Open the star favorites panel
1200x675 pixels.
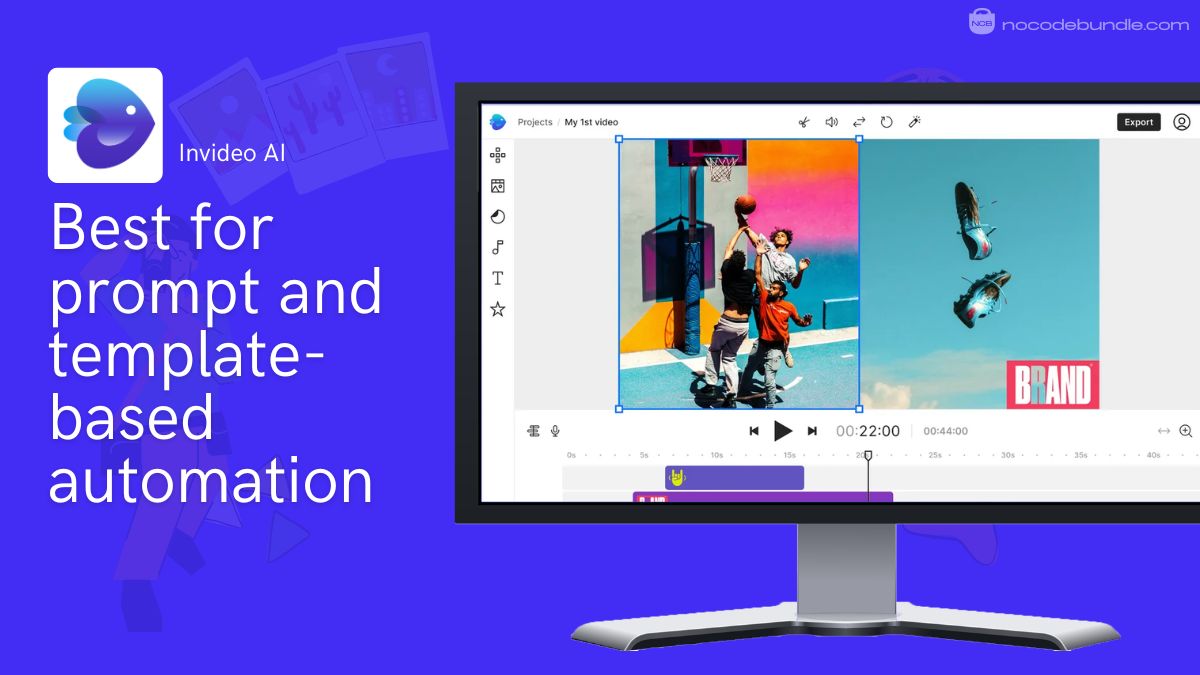497,310
